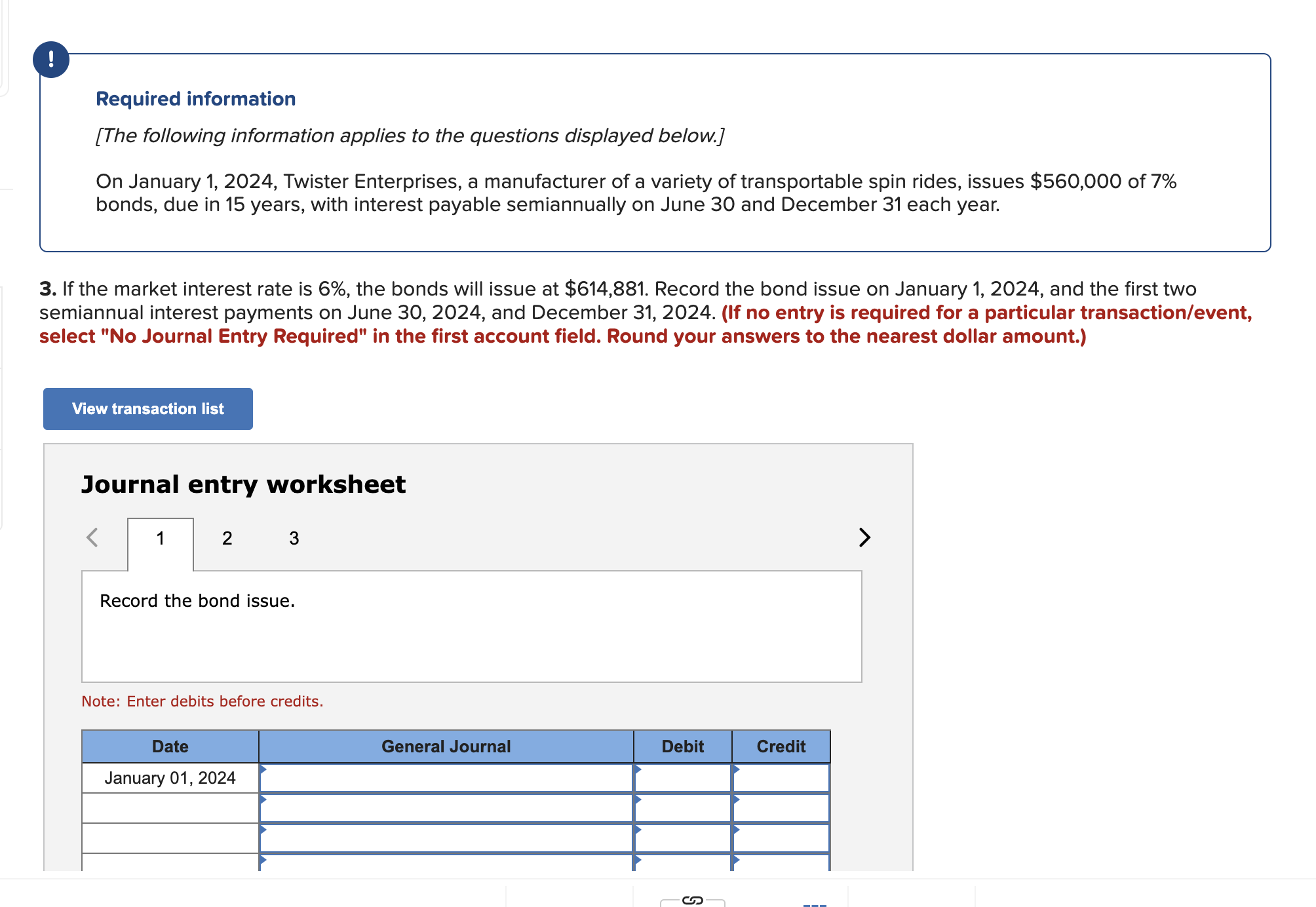This screenshot has width=1316, height=907.
Task: Select journal entry tab 1
Action: [161, 537]
